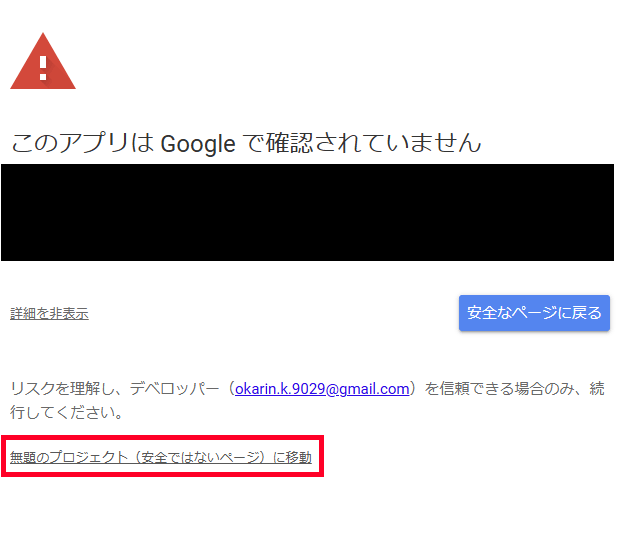Click the word デベロッパー before the email
This screenshot has height=547, width=620.
click(174, 389)
